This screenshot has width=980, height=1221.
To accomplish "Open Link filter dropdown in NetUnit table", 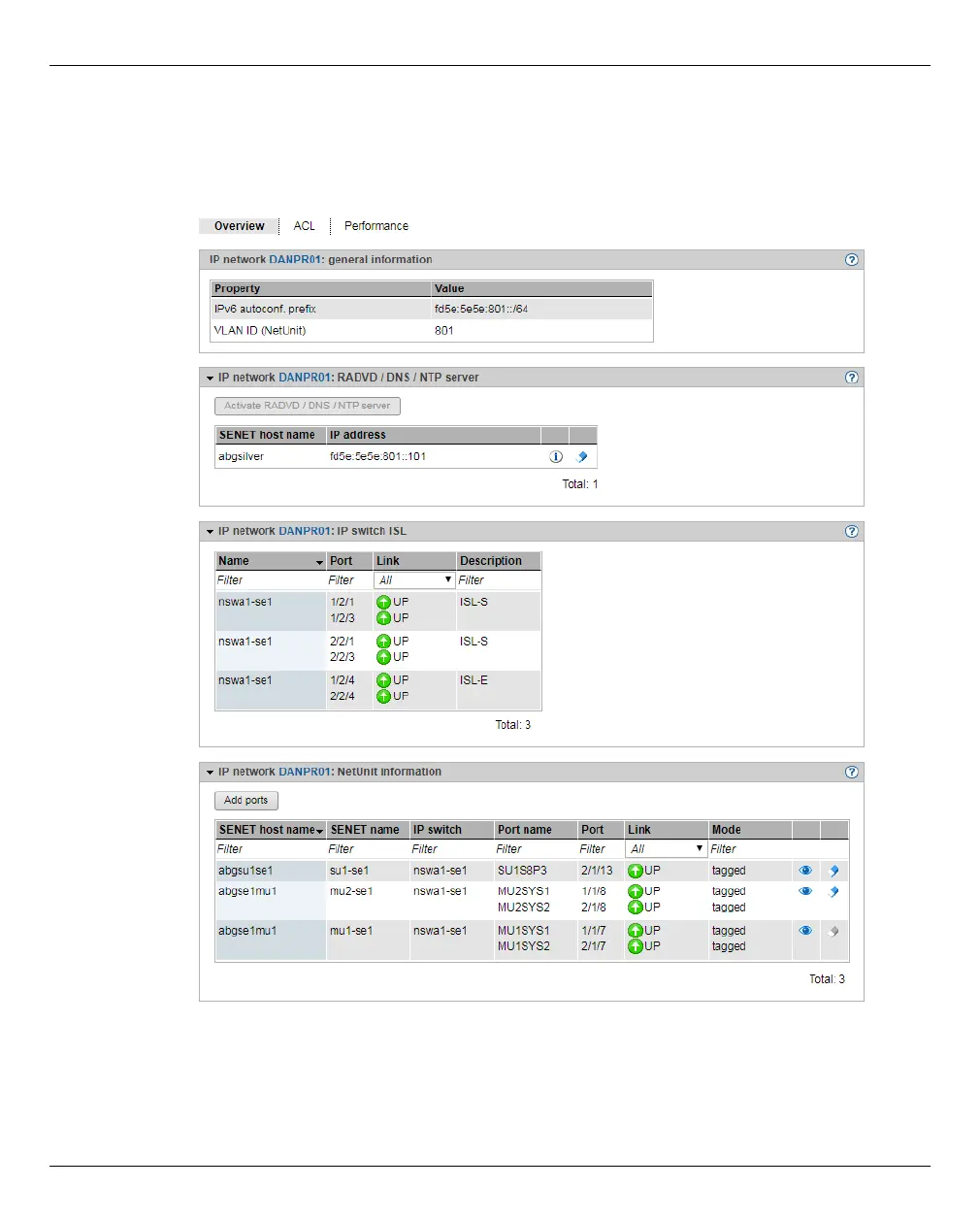I will click(x=667, y=849).
